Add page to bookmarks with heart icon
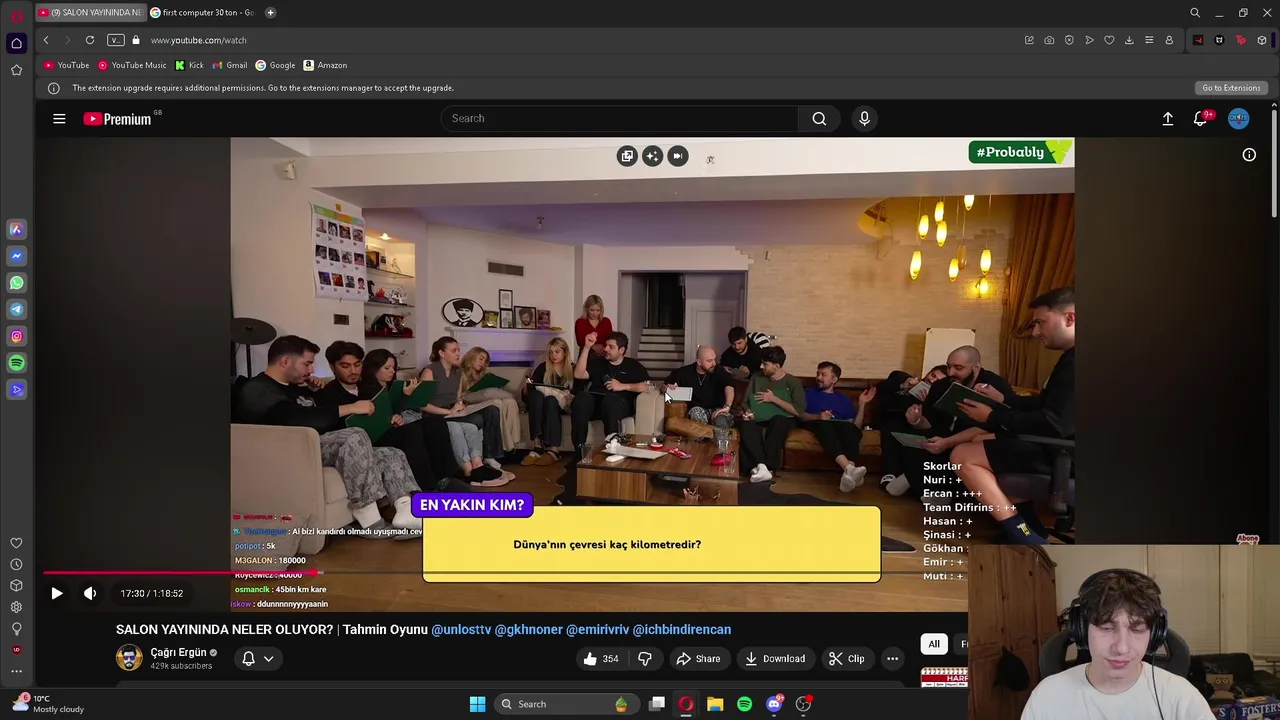 tap(1109, 40)
